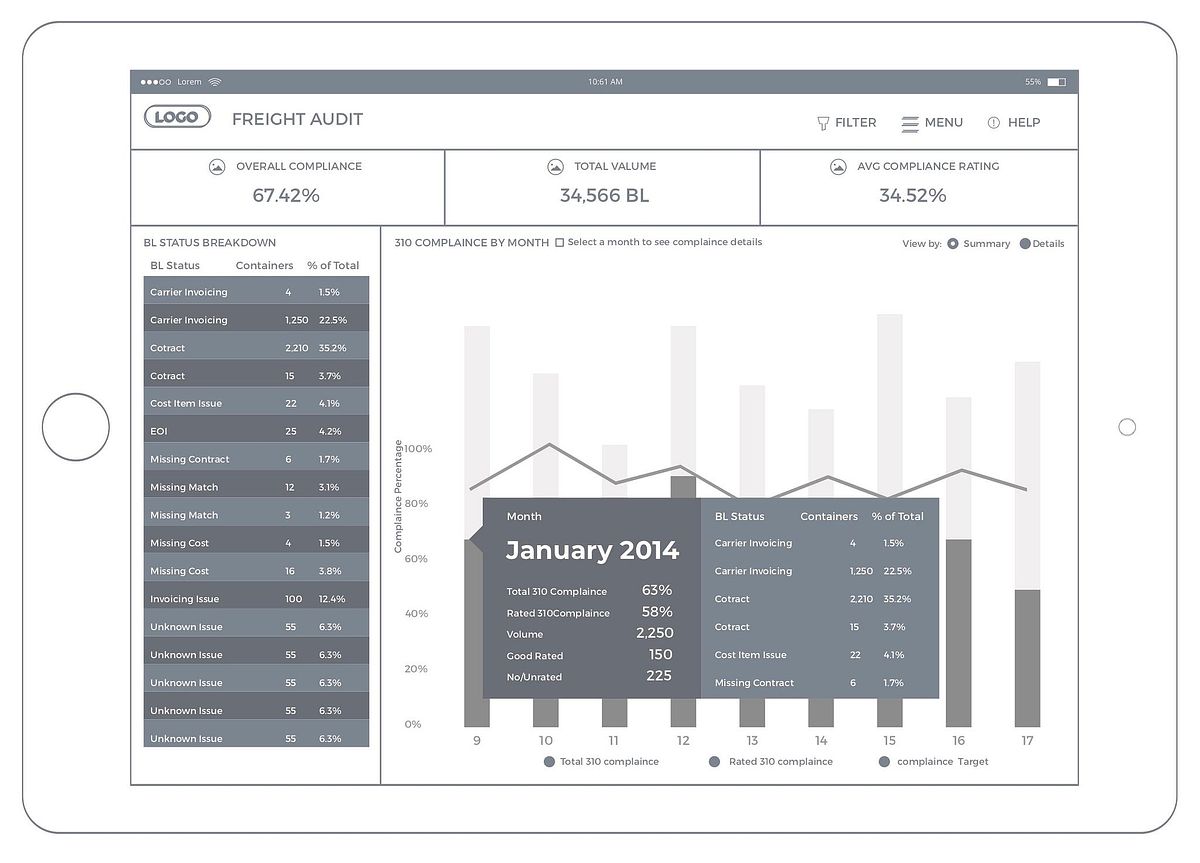Viewport: 1200px width, 863px height.
Task: Select month 16 bar on the chart
Action: (x=958, y=632)
